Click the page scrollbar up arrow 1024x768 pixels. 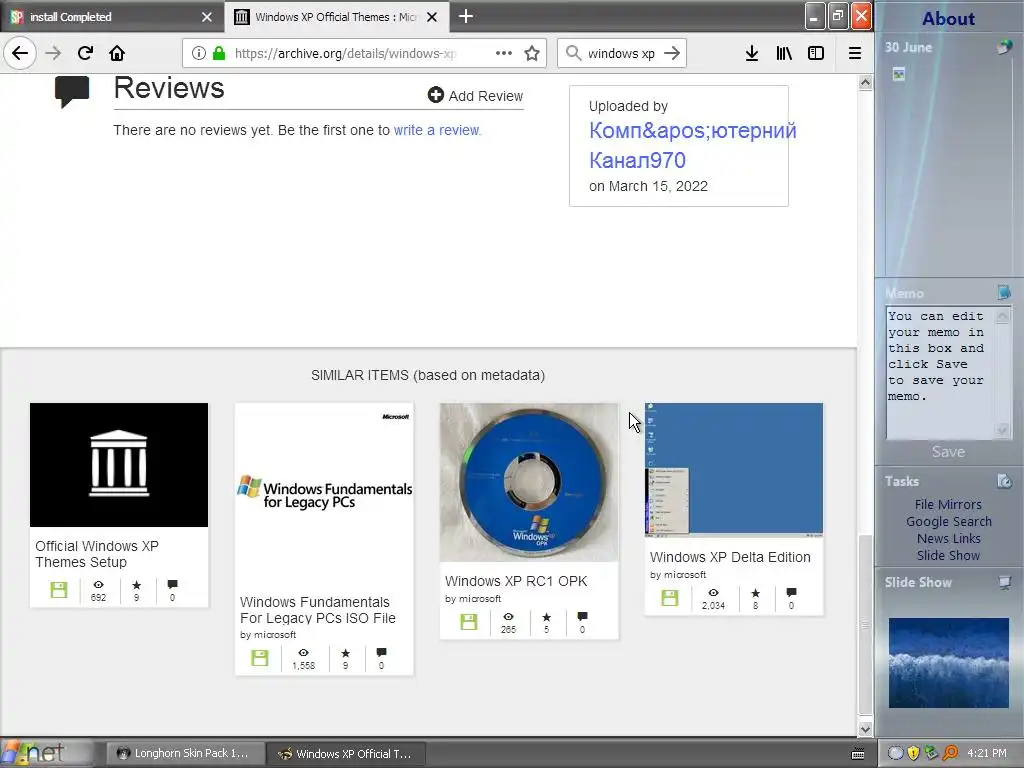(865, 82)
